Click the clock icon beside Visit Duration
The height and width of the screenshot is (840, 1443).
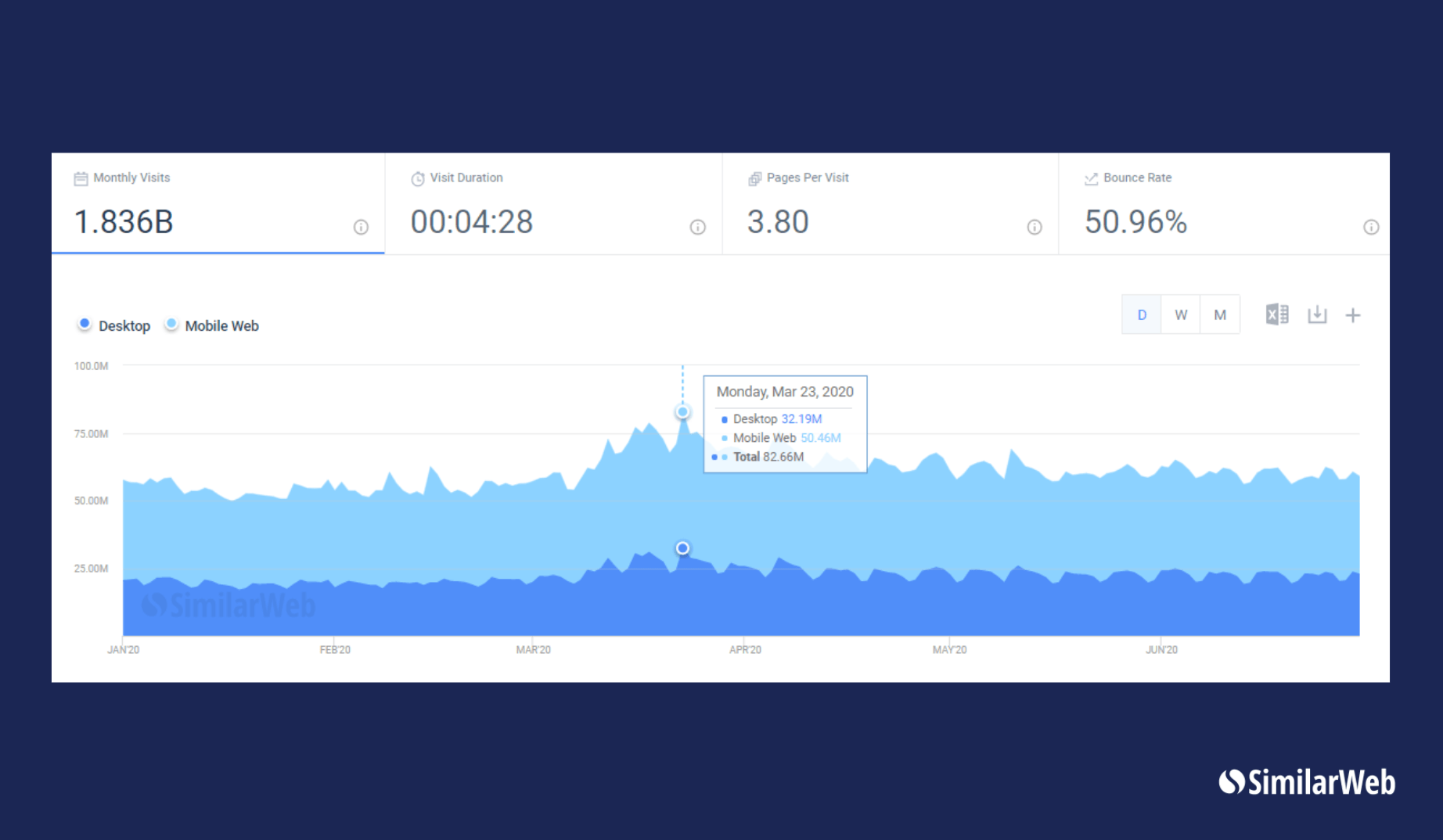click(418, 178)
